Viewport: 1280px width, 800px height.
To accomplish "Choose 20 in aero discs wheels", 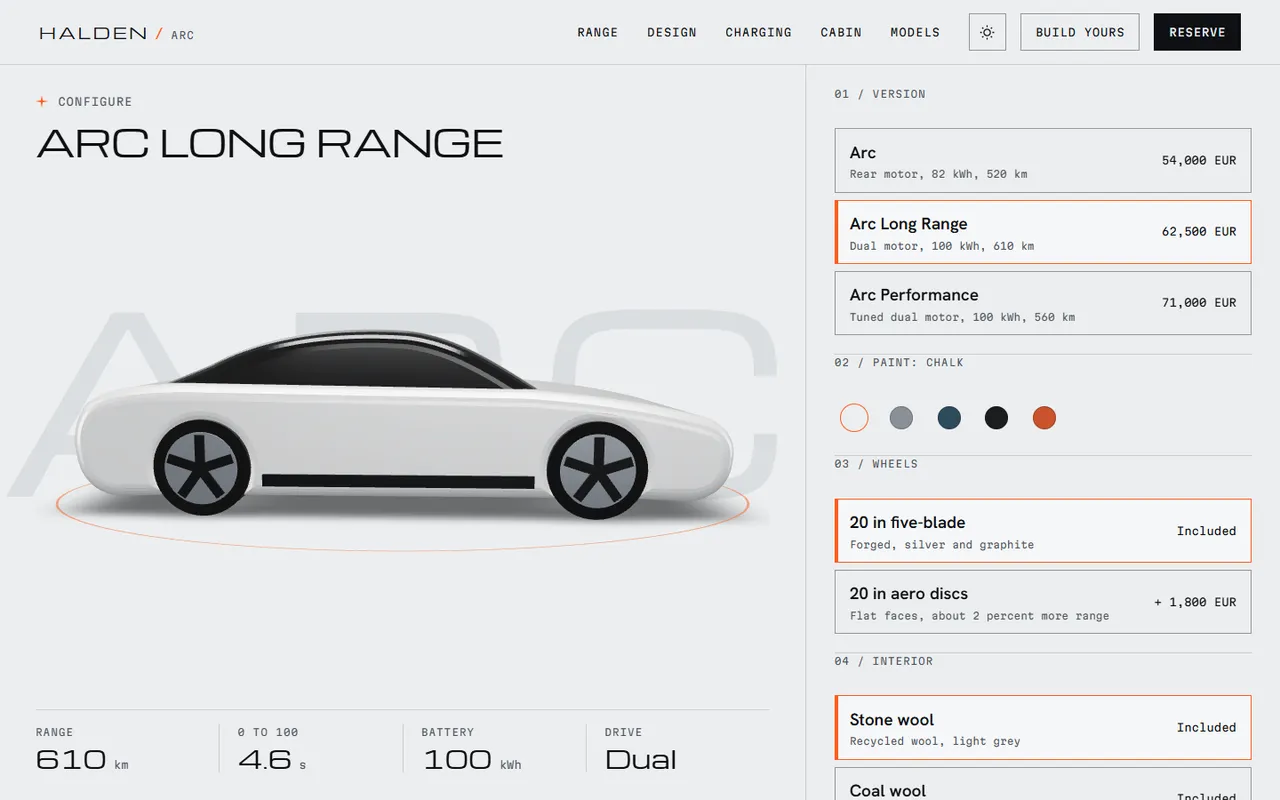I will [1043, 602].
